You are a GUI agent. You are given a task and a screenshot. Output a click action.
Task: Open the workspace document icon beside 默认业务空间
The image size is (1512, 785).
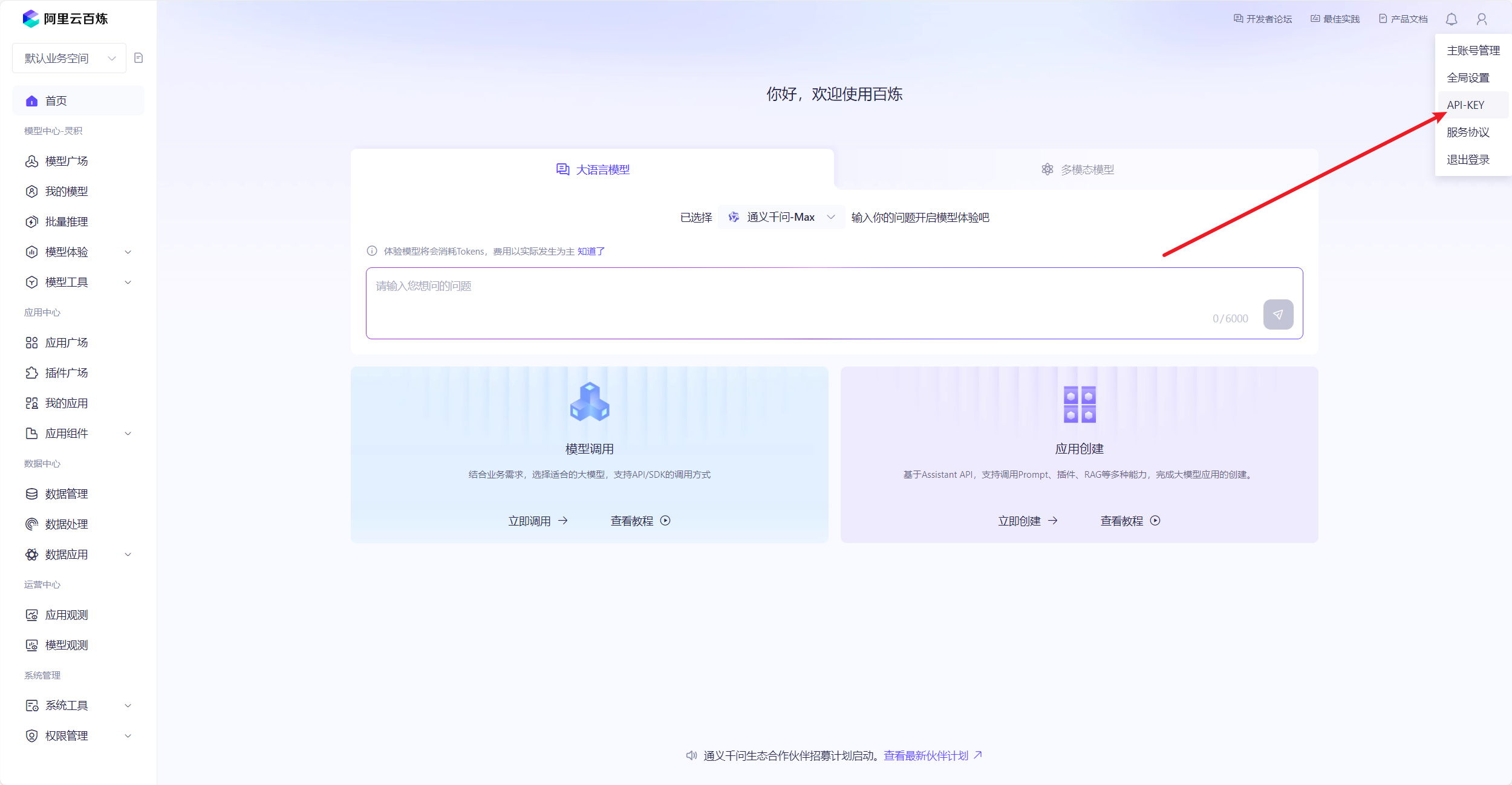click(138, 58)
